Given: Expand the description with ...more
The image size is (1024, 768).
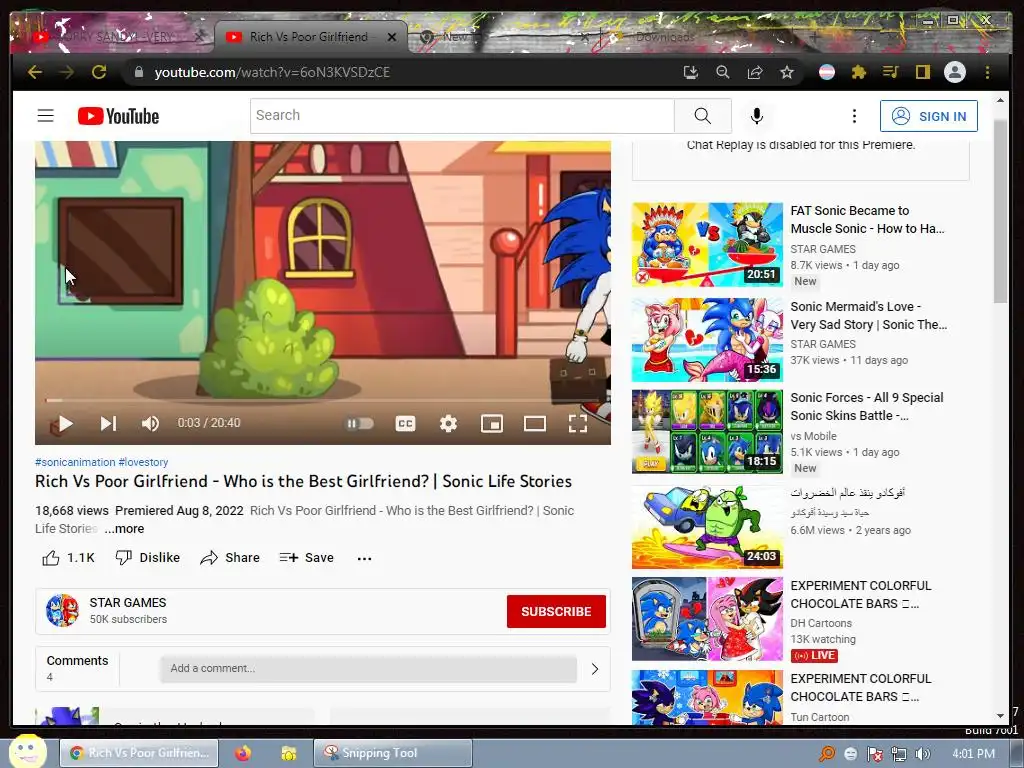Looking at the screenshot, I should tap(124, 528).
